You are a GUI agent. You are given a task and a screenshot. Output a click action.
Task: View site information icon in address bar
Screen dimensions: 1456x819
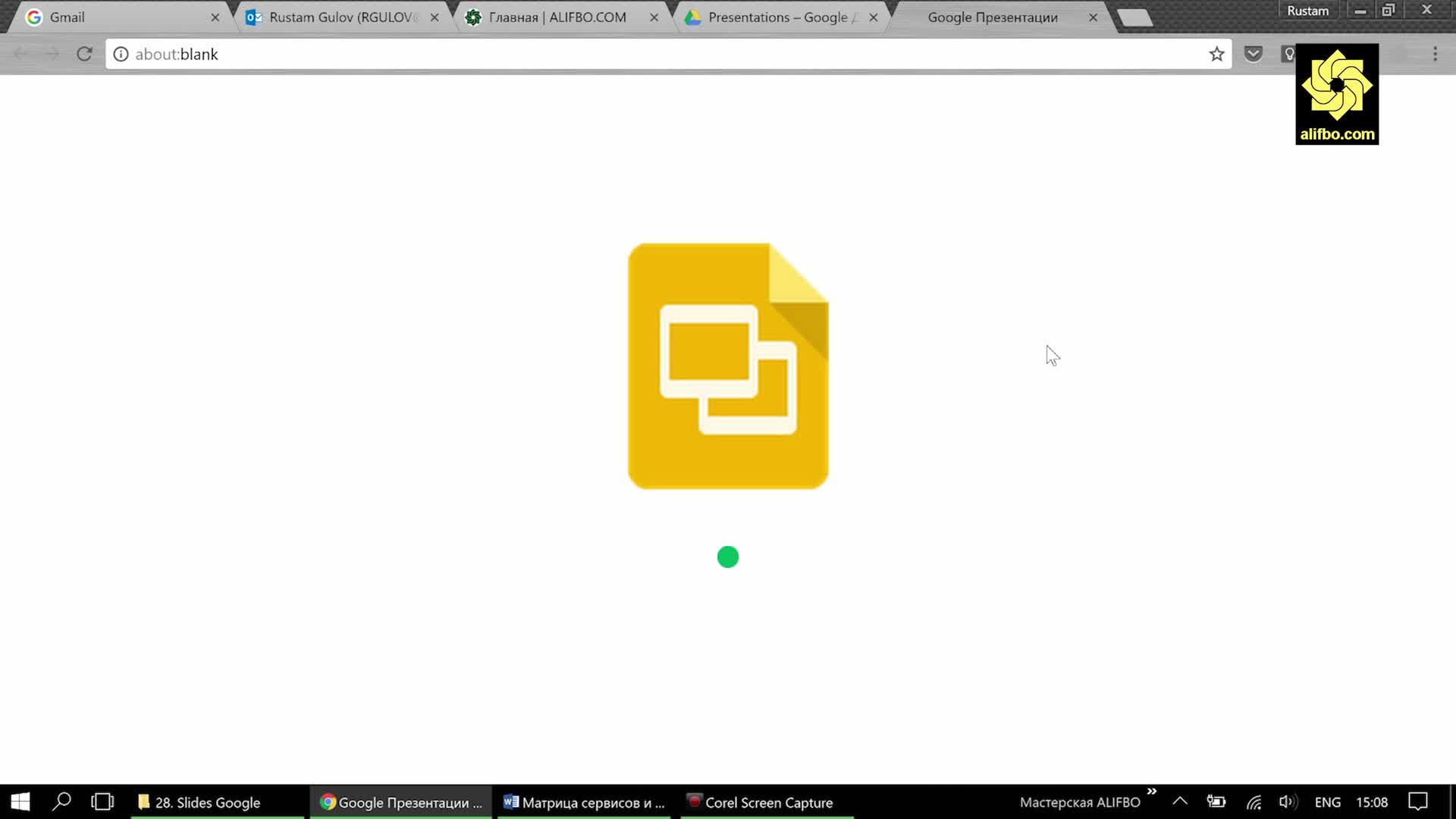(121, 54)
